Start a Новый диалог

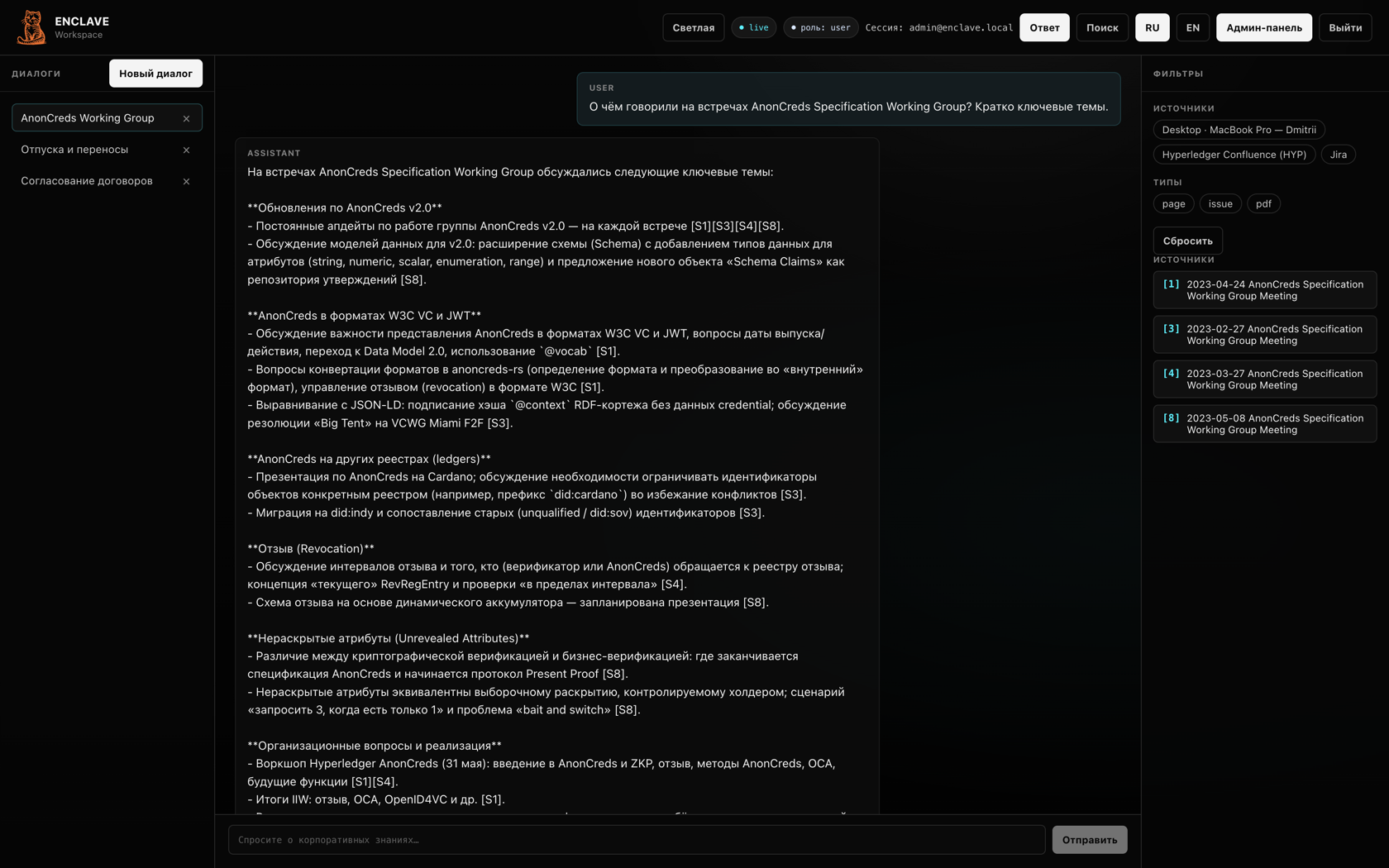pyautogui.click(x=155, y=74)
